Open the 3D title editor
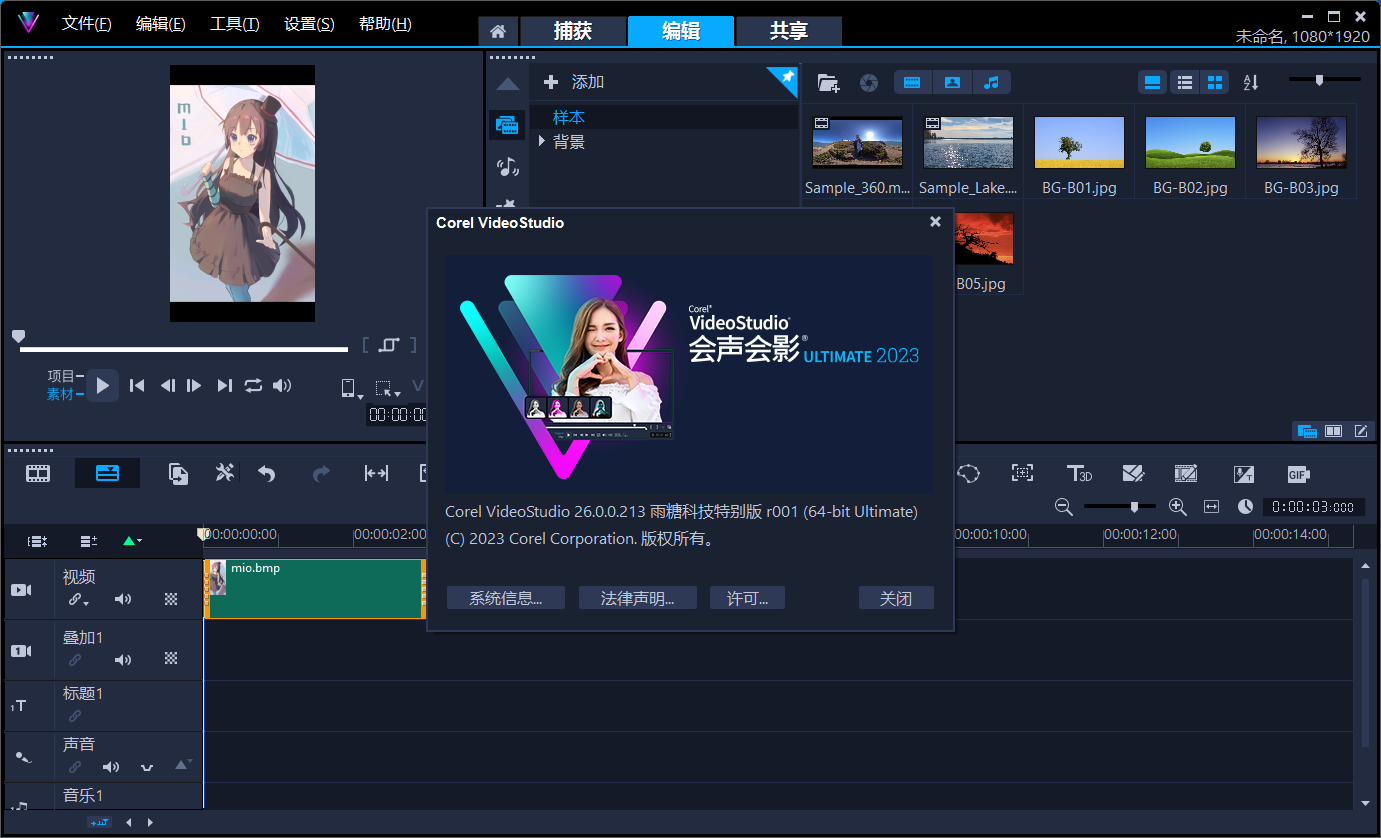 [x=1078, y=474]
